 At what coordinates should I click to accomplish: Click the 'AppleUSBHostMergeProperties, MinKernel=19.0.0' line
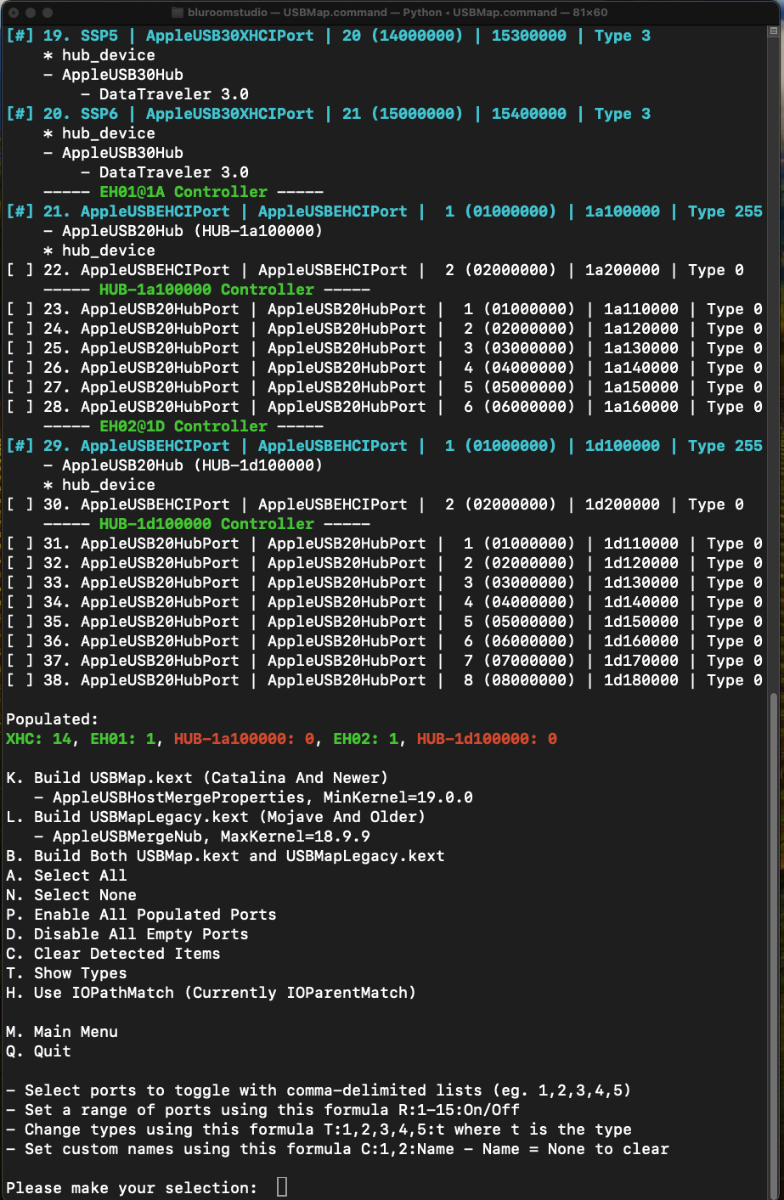253,797
